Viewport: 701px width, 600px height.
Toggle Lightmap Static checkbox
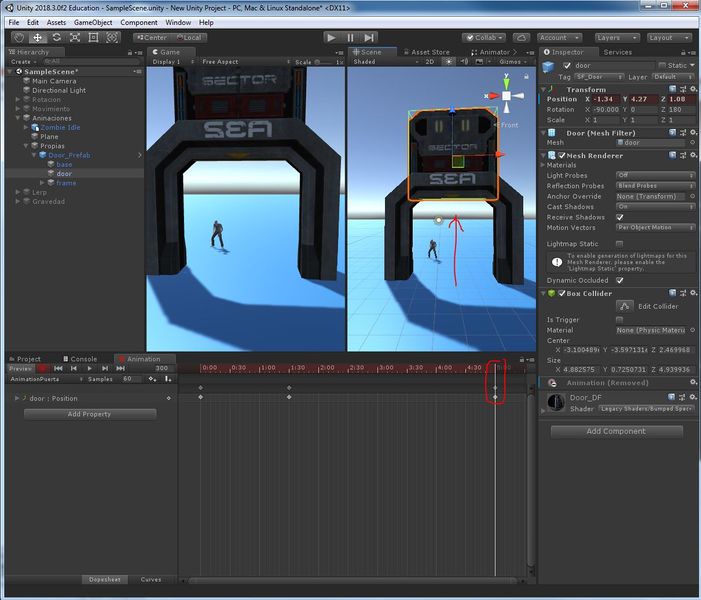619,244
